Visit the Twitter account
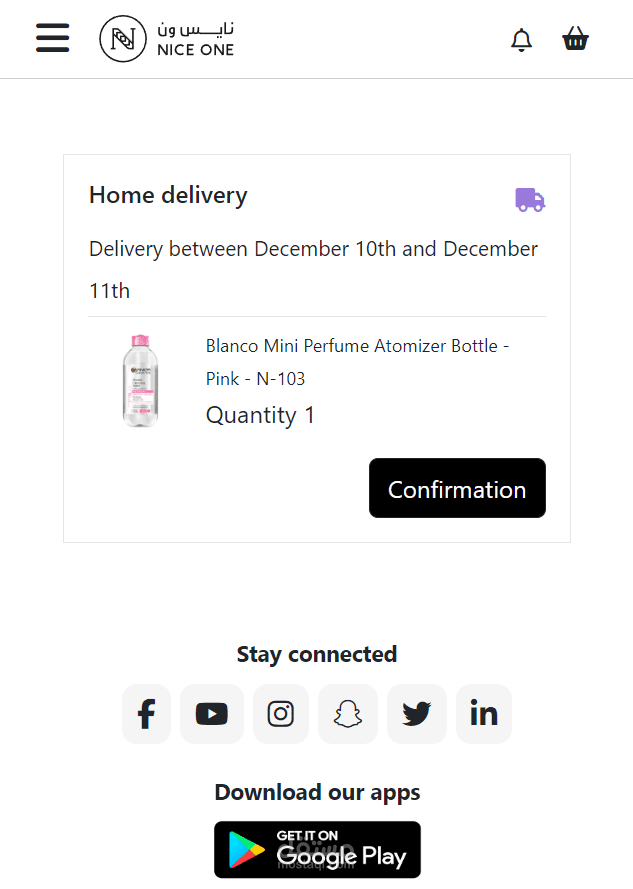 (x=416, y=714)
